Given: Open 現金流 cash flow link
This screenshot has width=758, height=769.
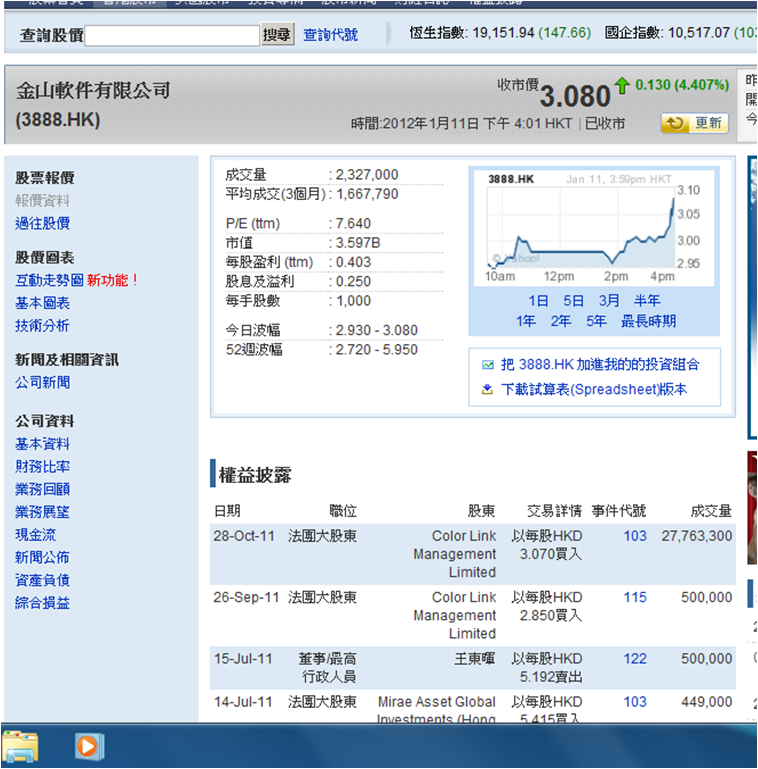Looking at the screenshot, I should [x=35, y=535].
